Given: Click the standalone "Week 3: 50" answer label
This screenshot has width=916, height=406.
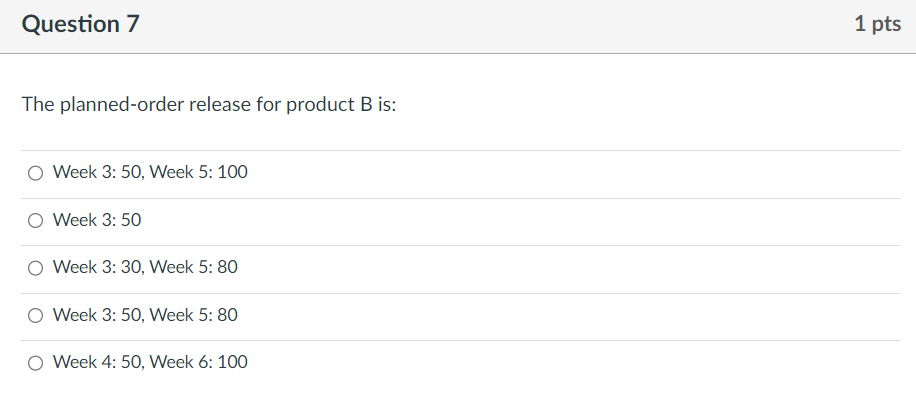Looking at the screenshot, I should [x=97, y=220].
